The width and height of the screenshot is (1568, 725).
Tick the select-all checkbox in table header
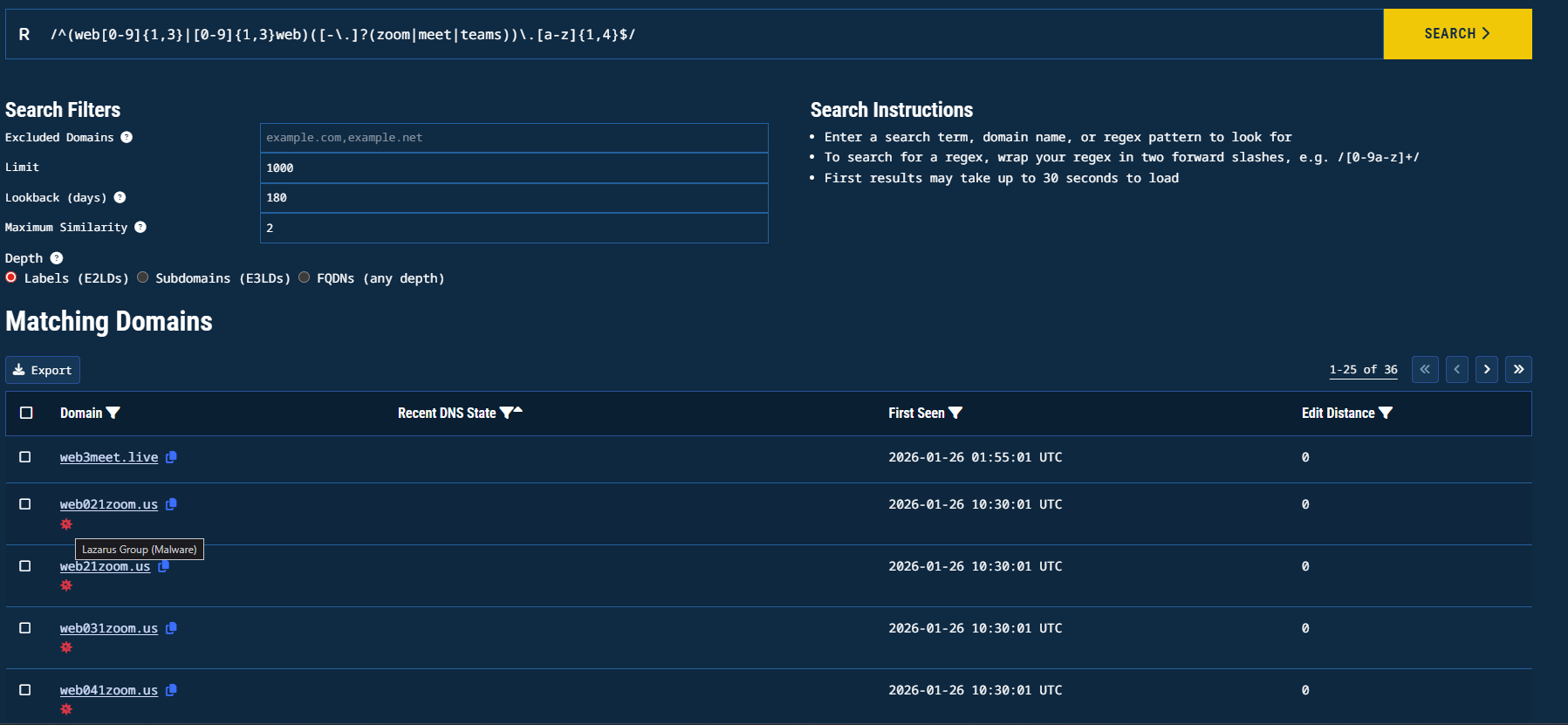[x=26, y=413]
